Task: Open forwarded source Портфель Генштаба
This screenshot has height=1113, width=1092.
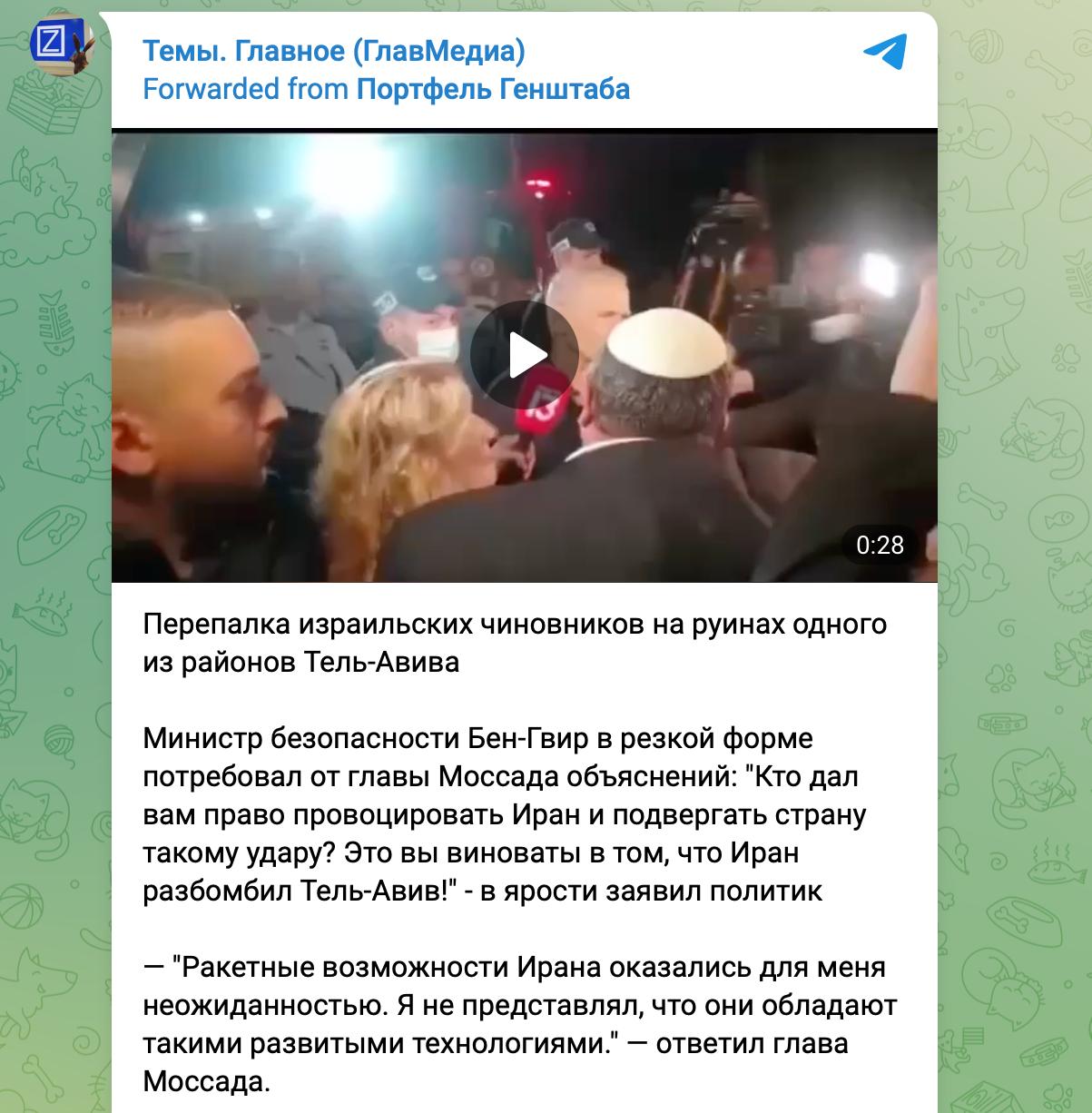Action: pos(493,89)
